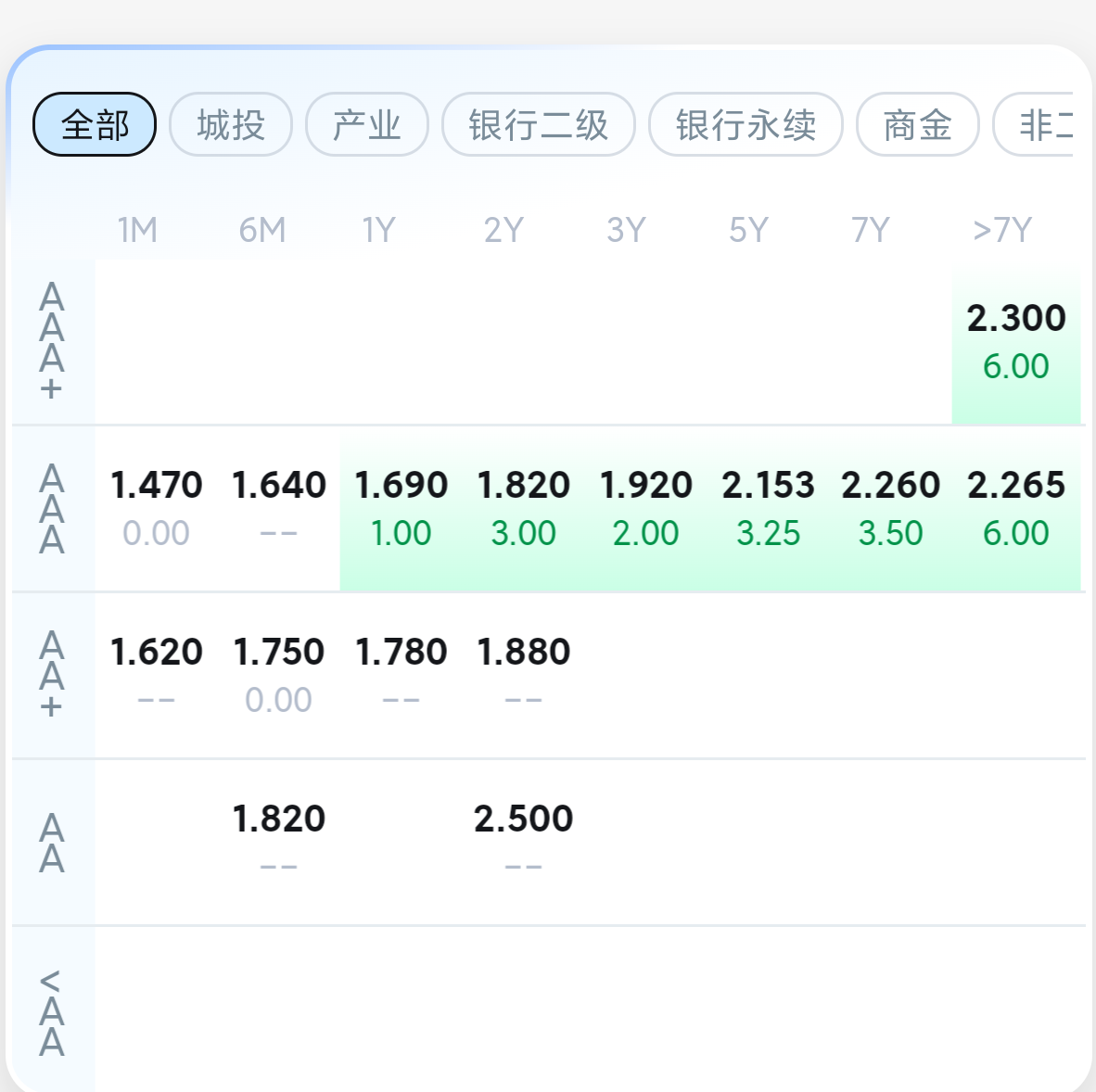The height and width of the screenshot is (1092, 1096).
Task: Open the 产业 category tab
Action: tap(367, 124)
